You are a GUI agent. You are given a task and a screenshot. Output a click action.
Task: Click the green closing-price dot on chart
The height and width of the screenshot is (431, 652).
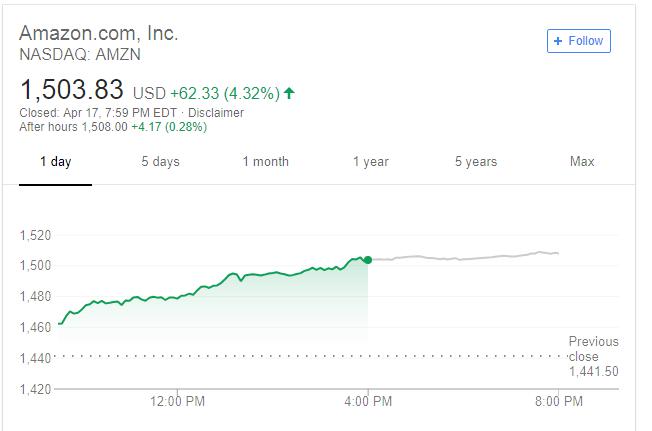(368, 260)
